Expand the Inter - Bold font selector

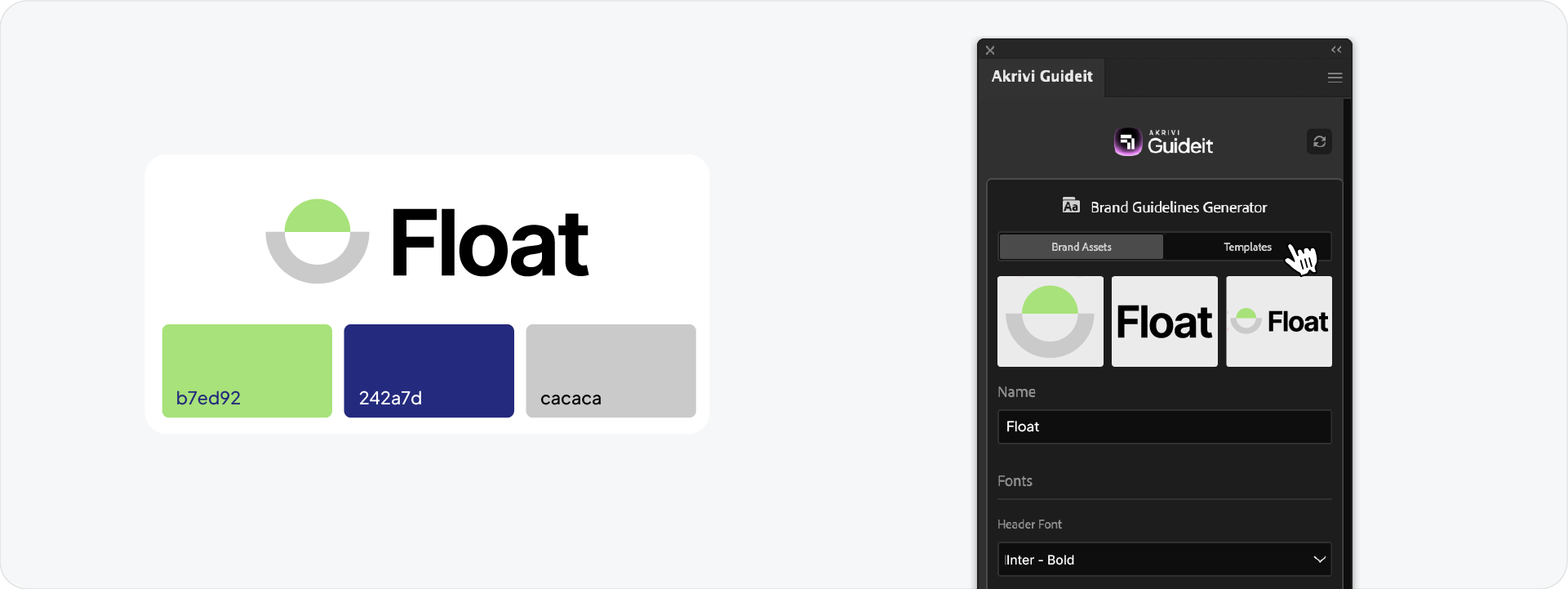click(1164, 560)
